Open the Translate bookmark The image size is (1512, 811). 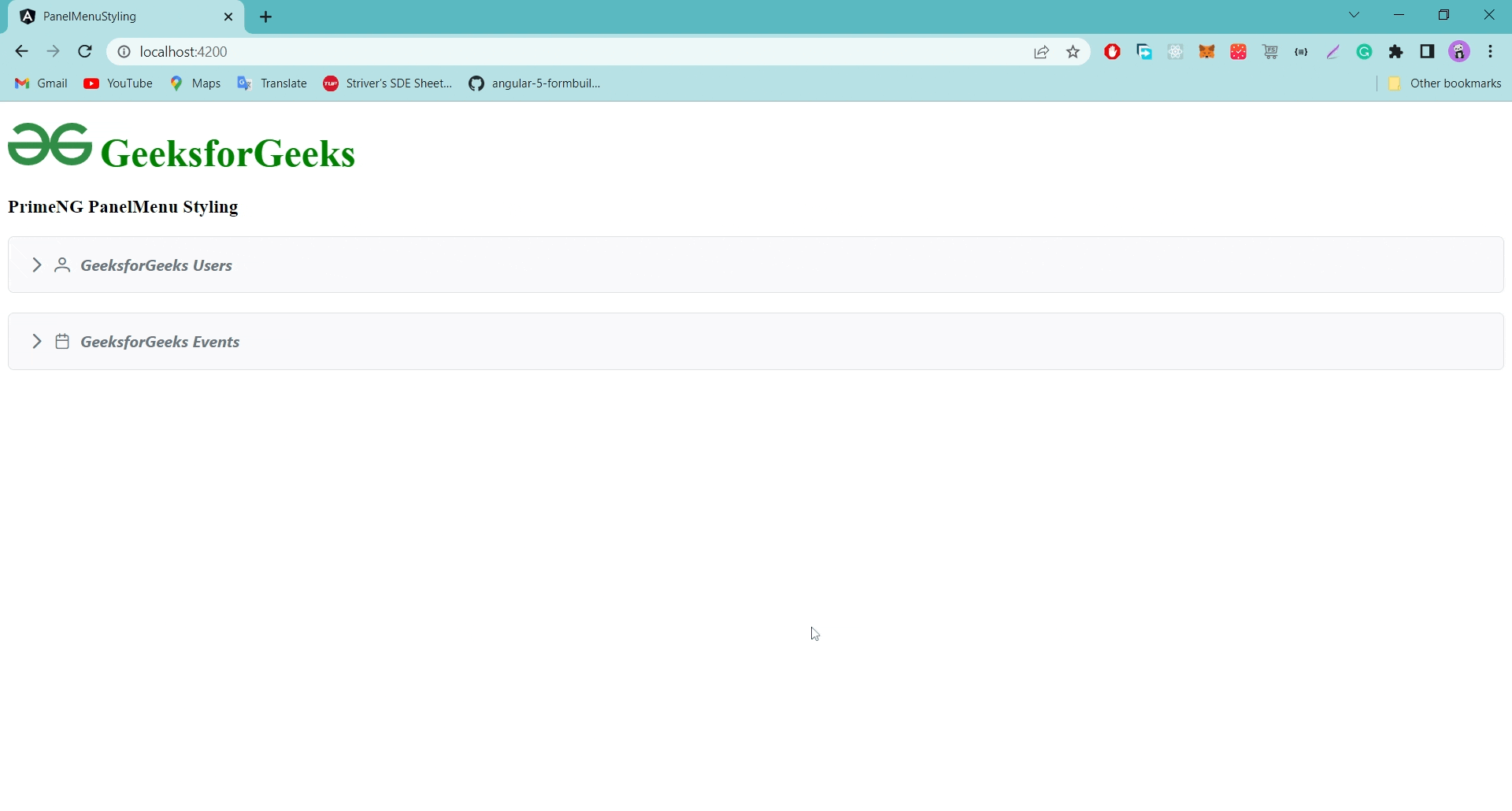click(272, 83)
